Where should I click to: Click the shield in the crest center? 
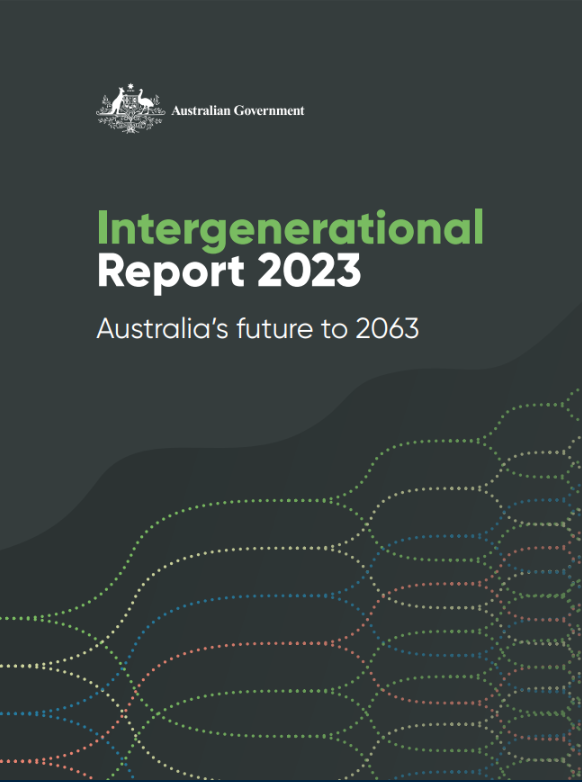pyautogui.click(x=131, y=104)
